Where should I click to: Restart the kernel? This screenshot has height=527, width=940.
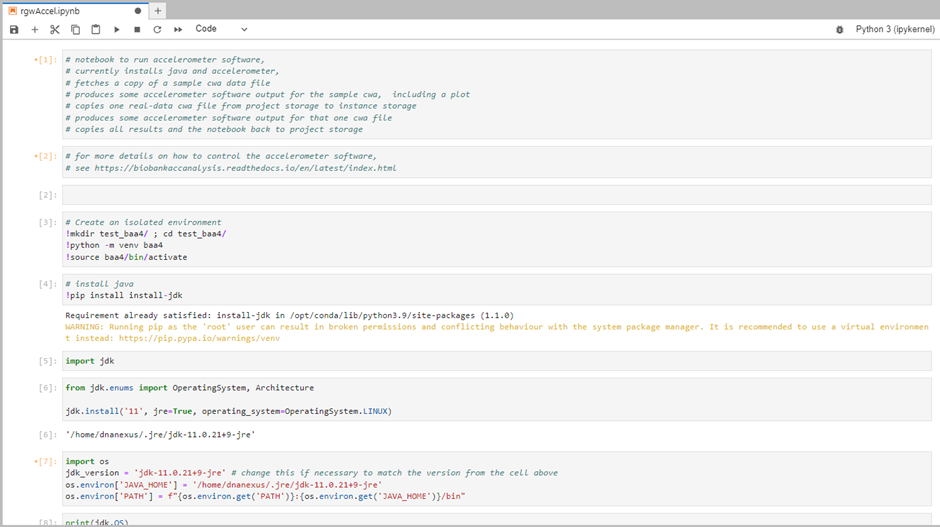coord(157,29)
